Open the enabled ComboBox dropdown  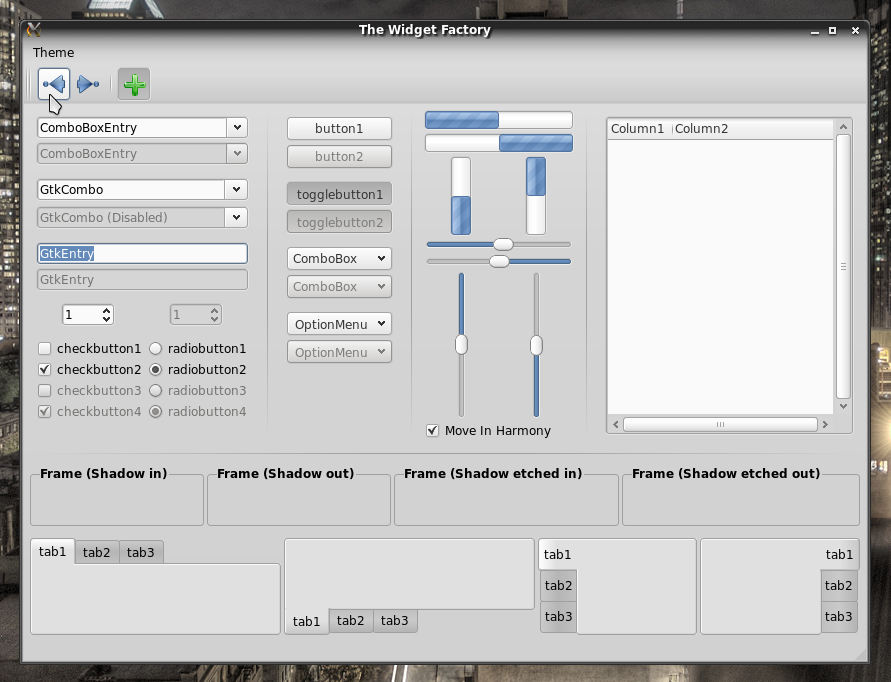click(x=339, y=259)
